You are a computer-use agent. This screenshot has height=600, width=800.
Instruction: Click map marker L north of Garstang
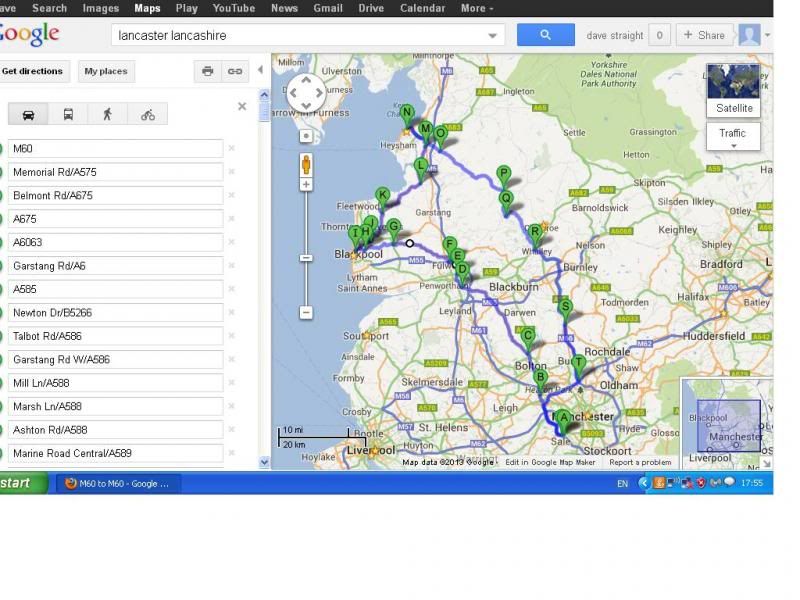point(420,170)
